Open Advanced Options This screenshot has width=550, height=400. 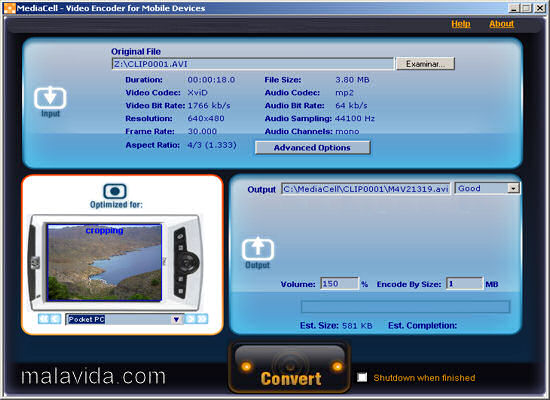tap(312, 148)
